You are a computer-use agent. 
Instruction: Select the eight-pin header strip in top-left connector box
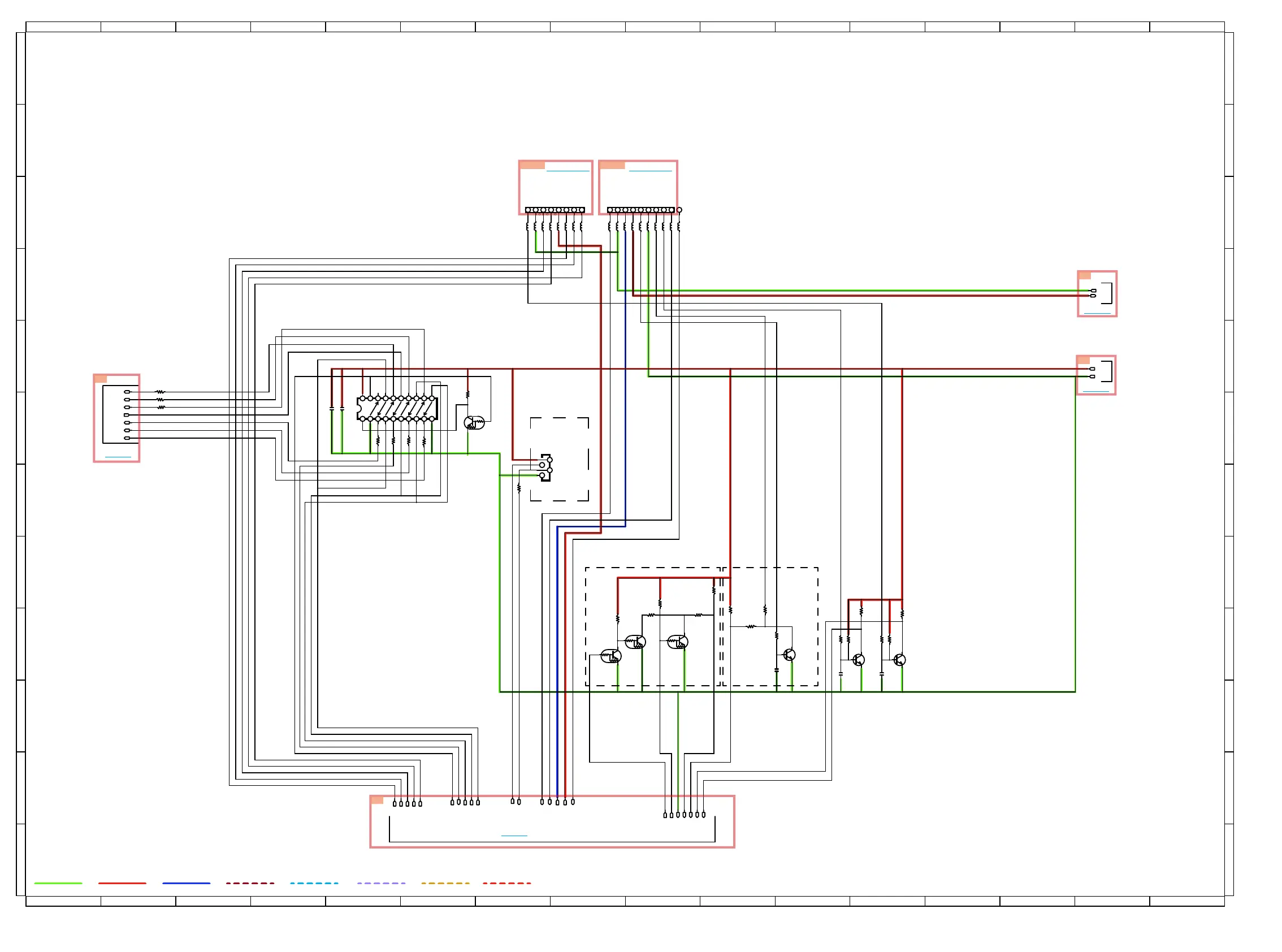555,210
